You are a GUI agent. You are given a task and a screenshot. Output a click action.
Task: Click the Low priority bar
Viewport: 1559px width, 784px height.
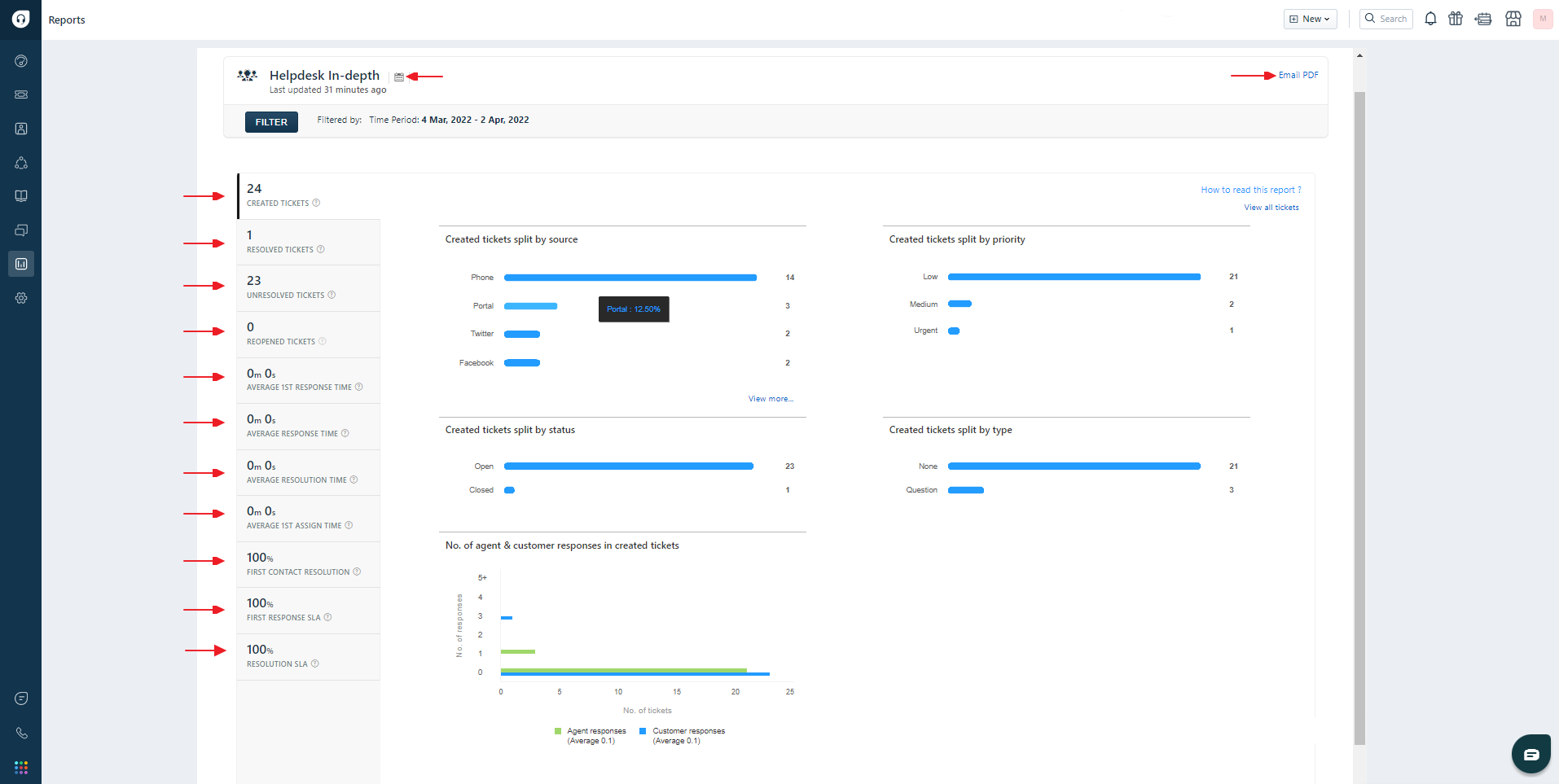tap(1074, 277)
